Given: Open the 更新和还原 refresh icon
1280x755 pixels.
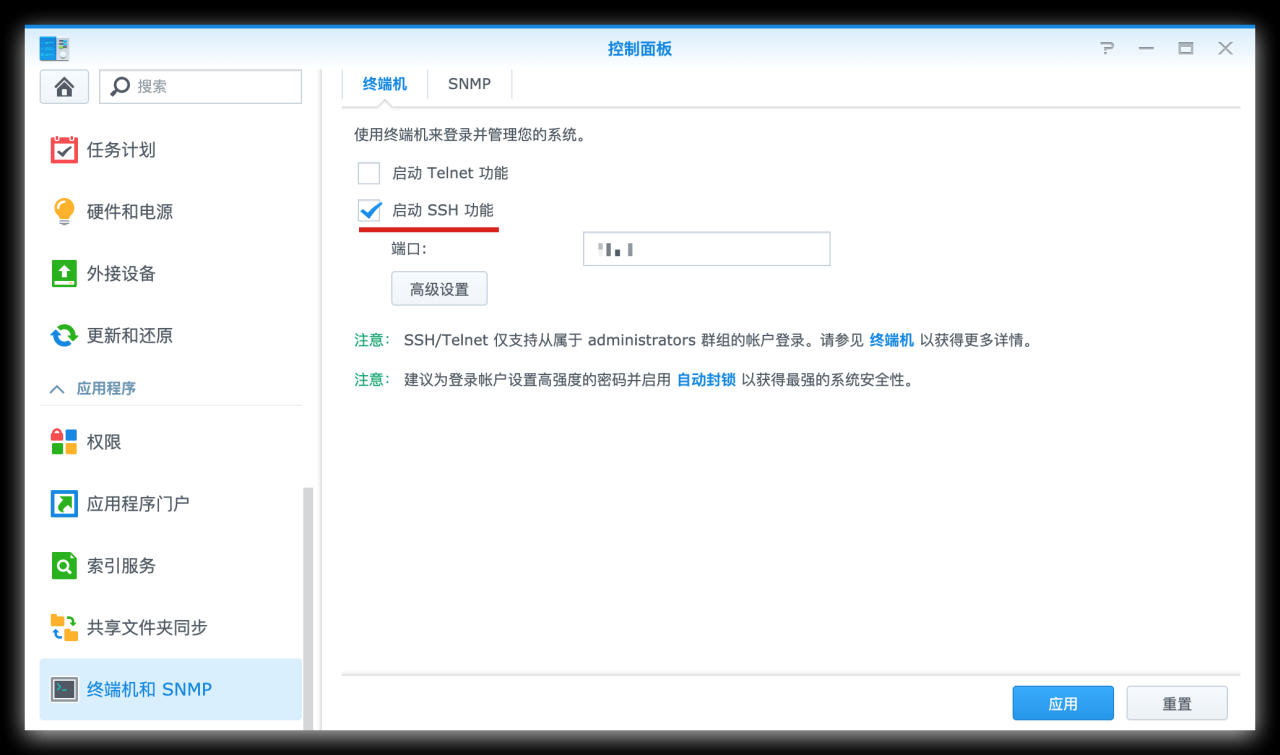Looking at the screenshot, I should (x=64, y=336).
